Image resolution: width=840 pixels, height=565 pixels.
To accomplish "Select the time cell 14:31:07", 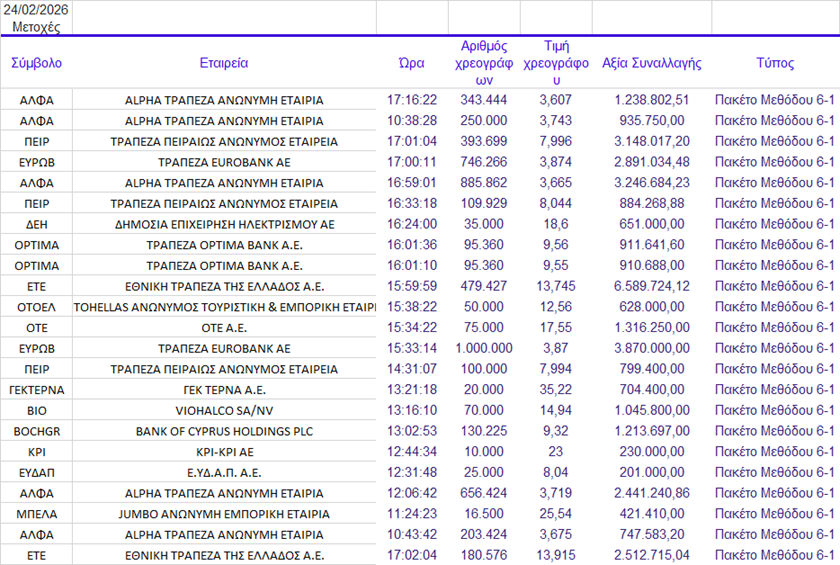I will (412, 369).
